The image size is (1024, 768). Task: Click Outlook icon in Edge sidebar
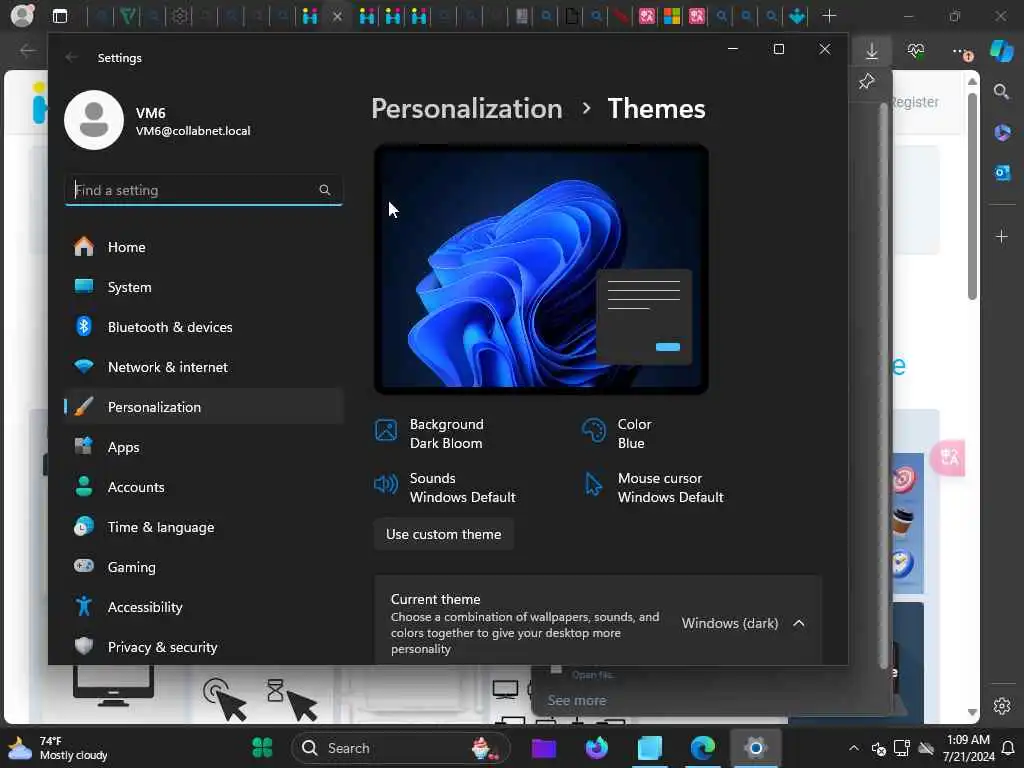[1002, 172]
